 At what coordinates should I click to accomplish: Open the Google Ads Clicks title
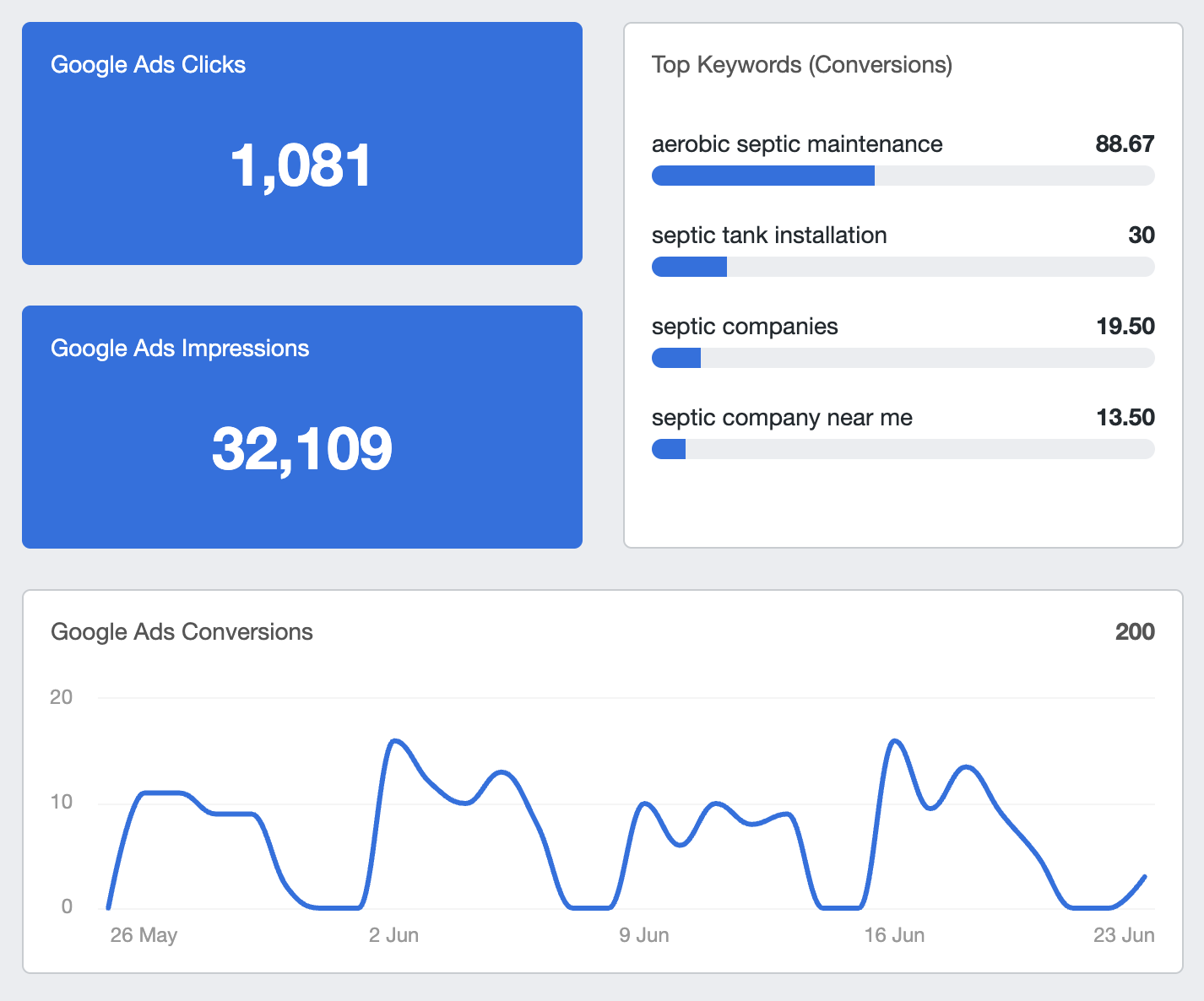tap(148, 65)
